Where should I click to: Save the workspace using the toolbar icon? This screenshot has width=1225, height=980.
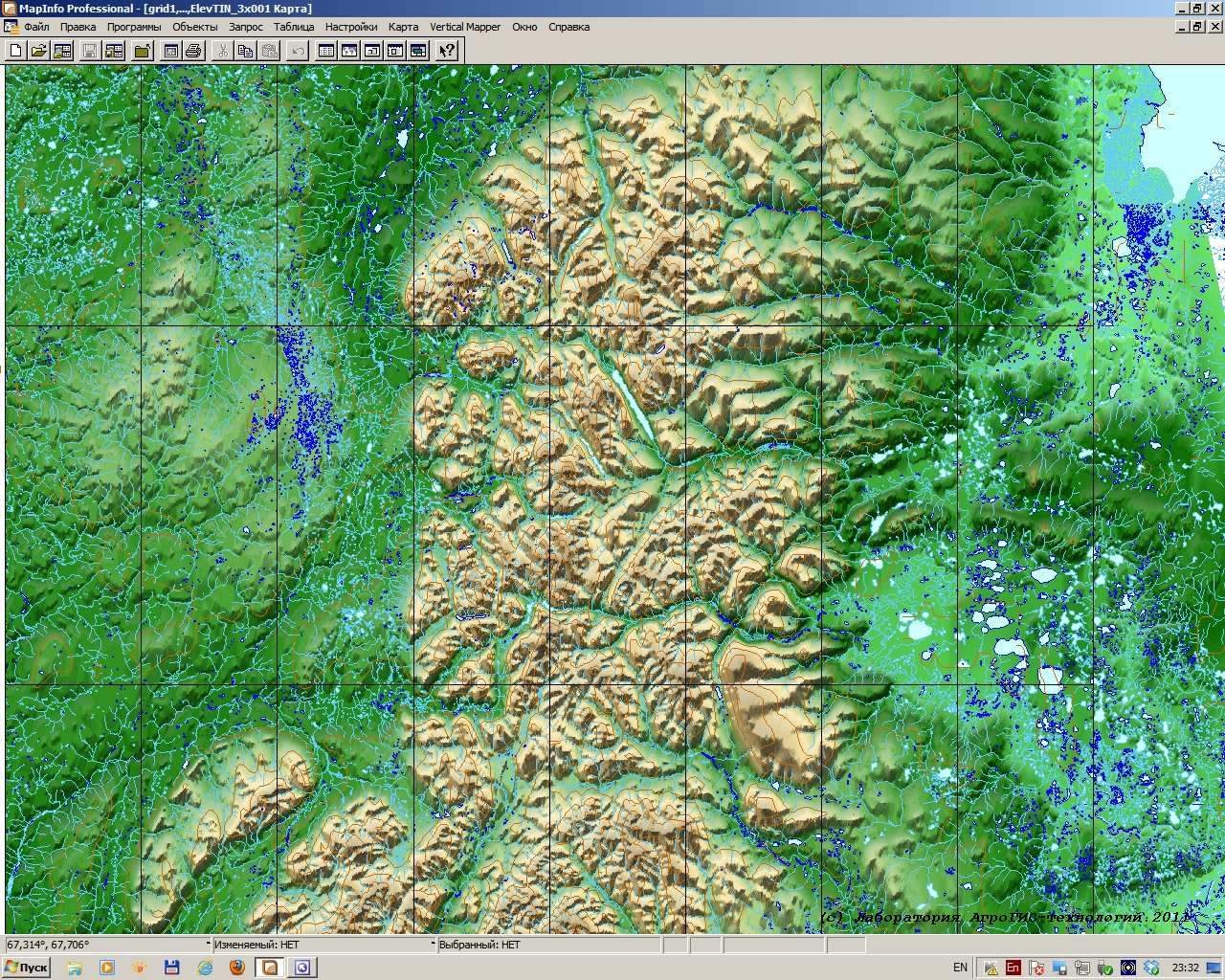(x=114, y=51)
